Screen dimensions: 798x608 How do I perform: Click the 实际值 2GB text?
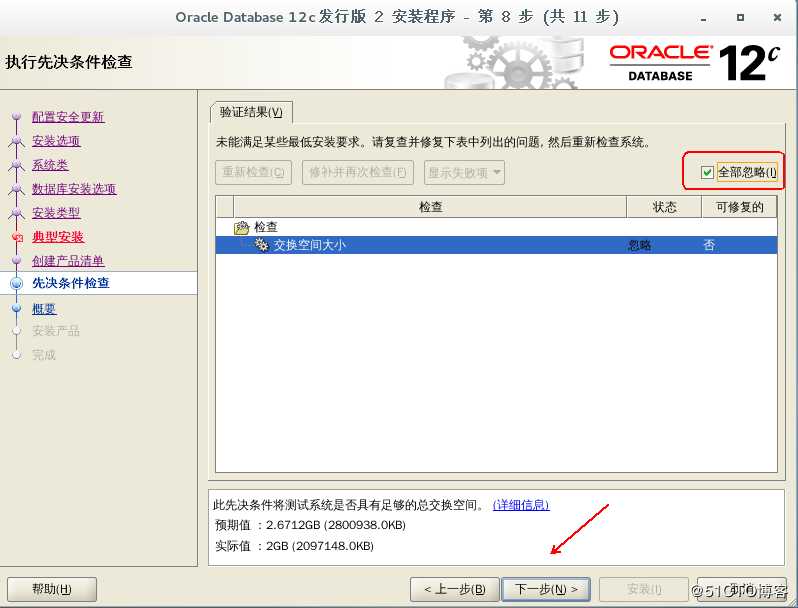[294, 546]
